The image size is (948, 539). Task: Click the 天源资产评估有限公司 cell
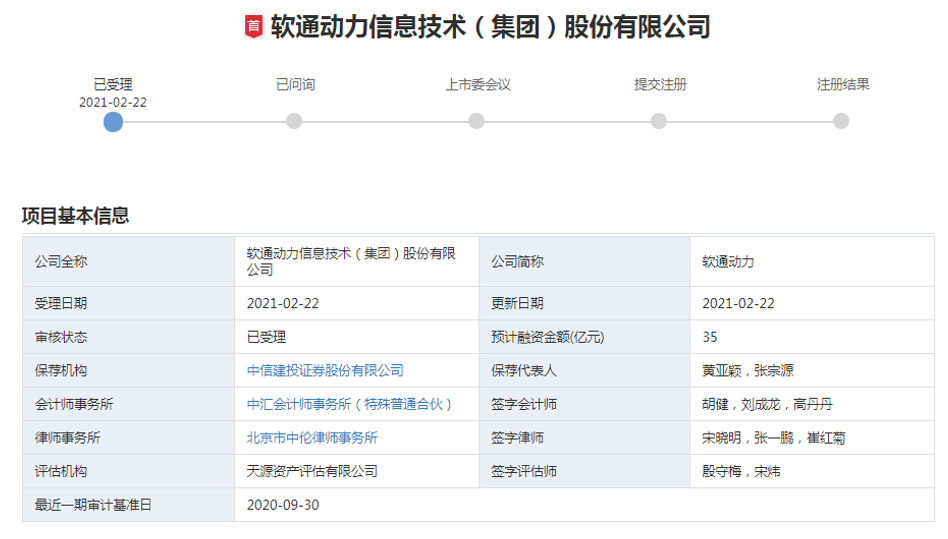(x=357, y=471)
